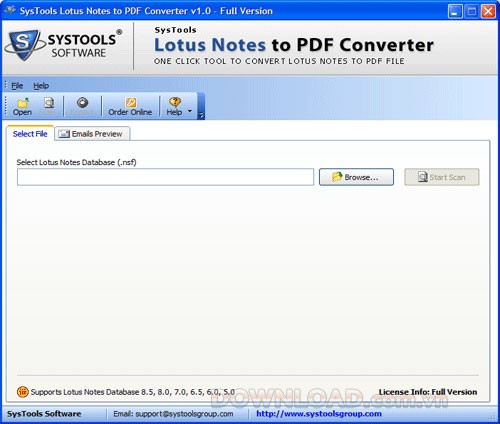Viewport: 500px width, 424px height.
Task: Click the resize grip in the status bar corner
Action: (491, 416)
